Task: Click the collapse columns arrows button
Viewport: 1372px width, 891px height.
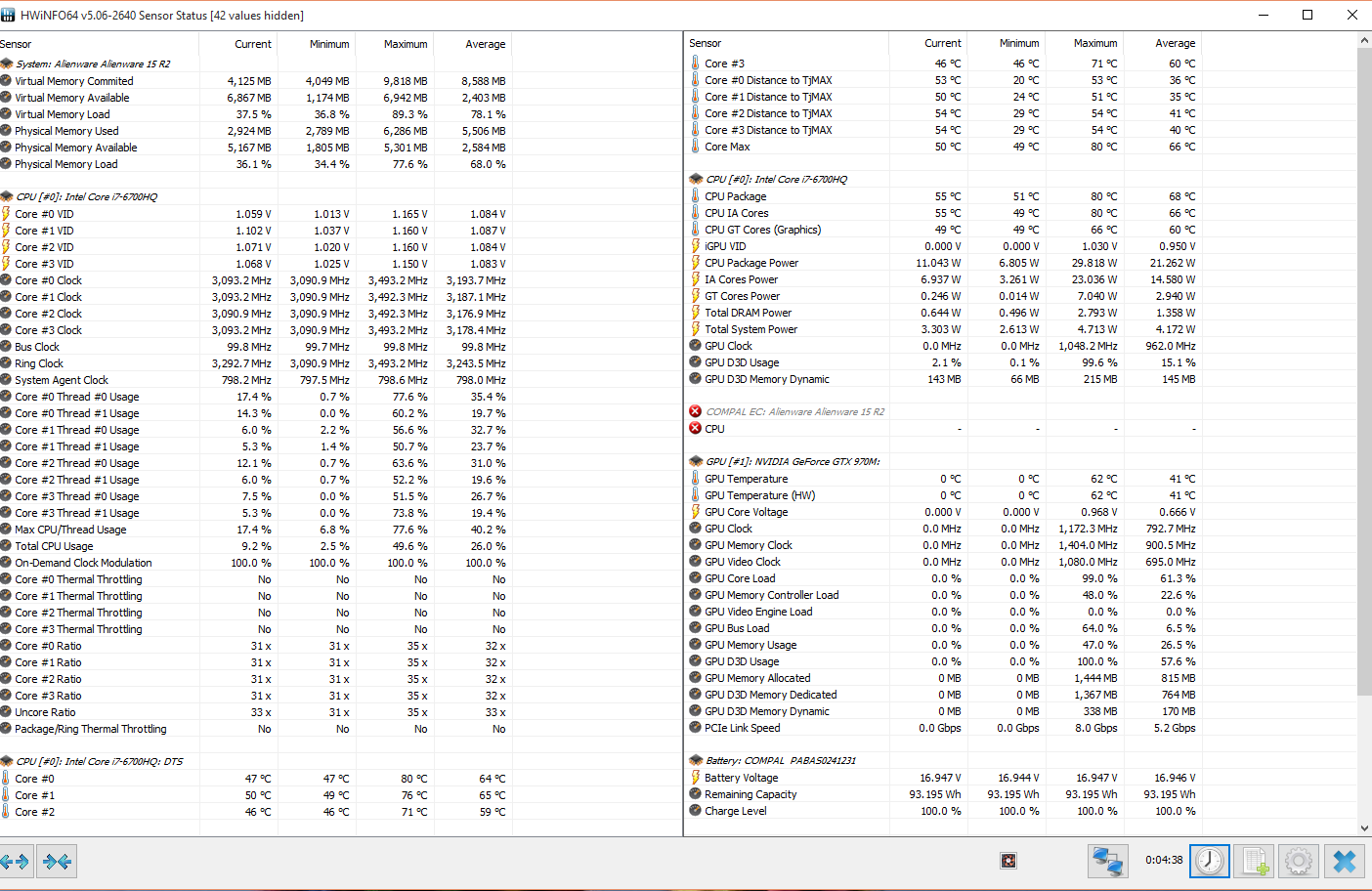Action: coord(57,862)
